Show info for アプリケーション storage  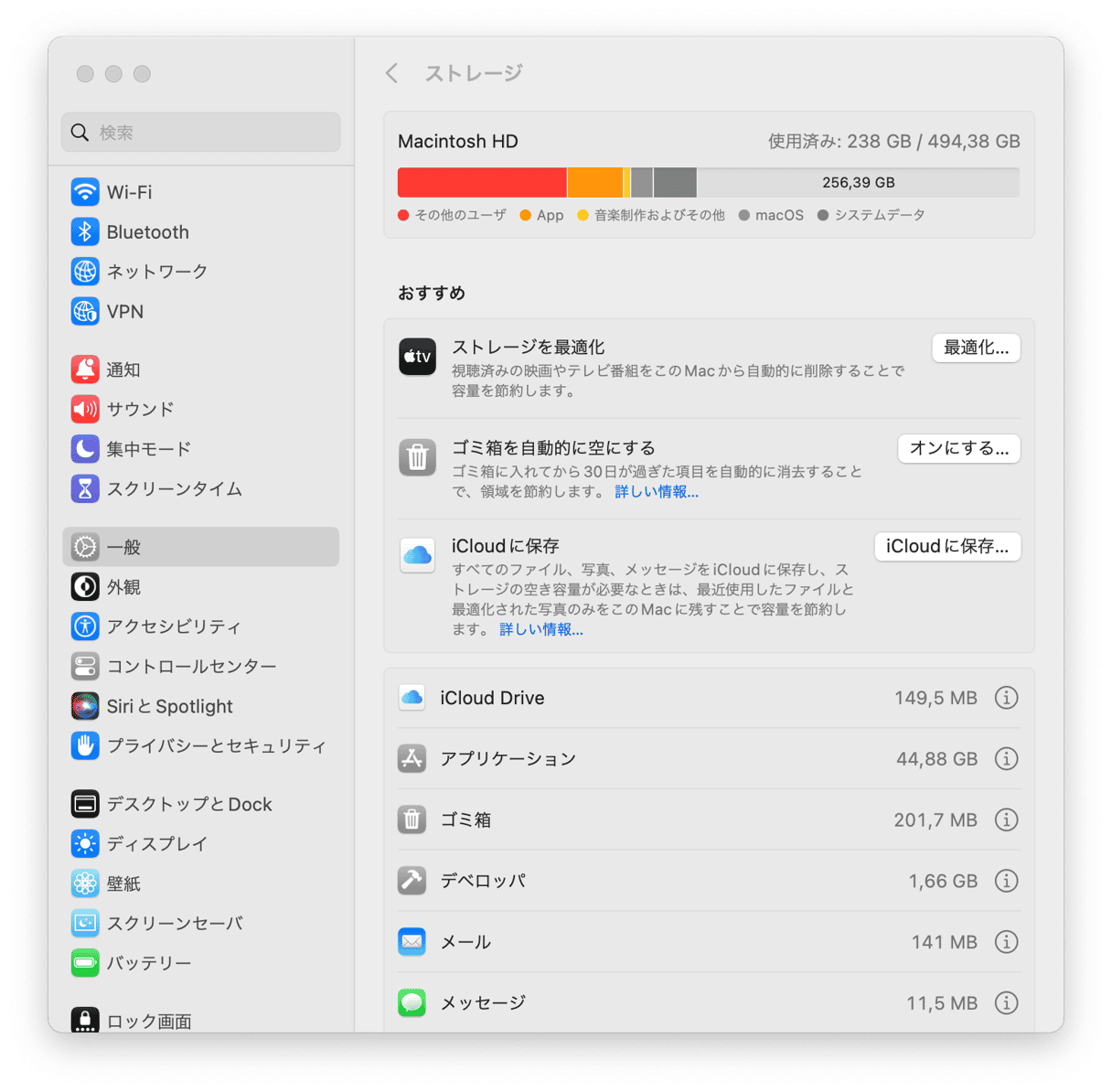tap(1006, 759)
